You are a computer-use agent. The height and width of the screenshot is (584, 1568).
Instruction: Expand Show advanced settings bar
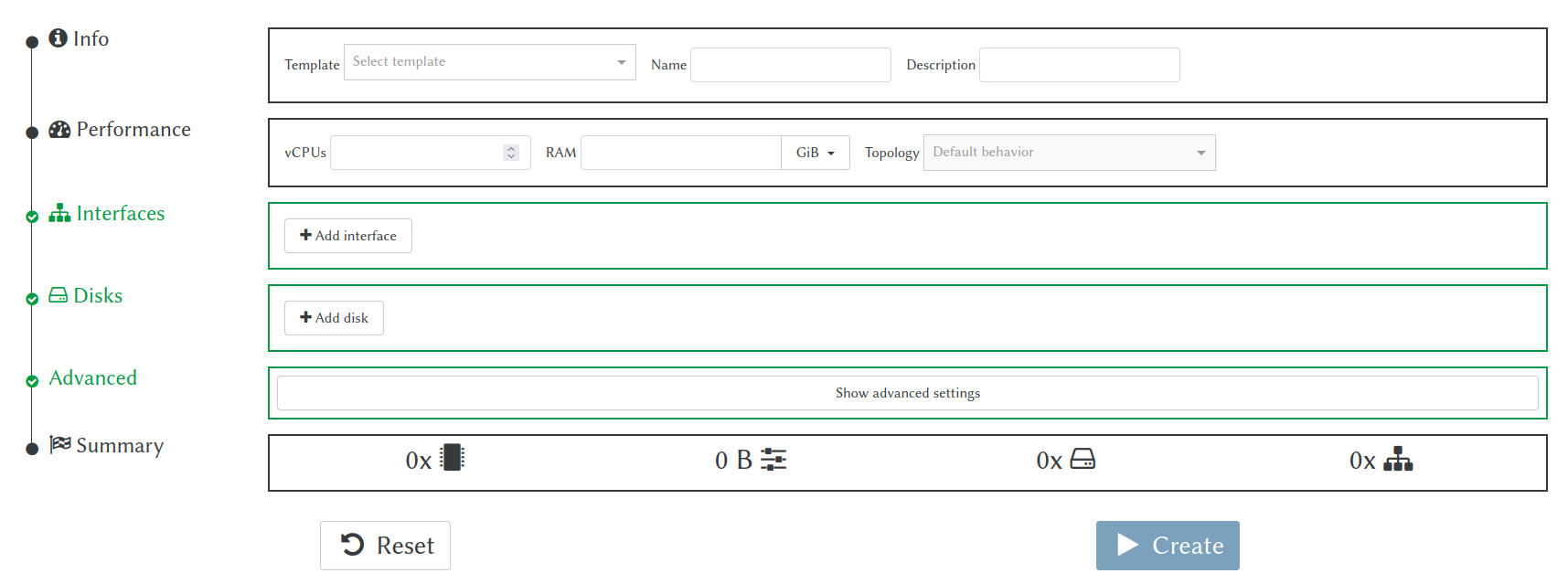(x=907, y=393)
